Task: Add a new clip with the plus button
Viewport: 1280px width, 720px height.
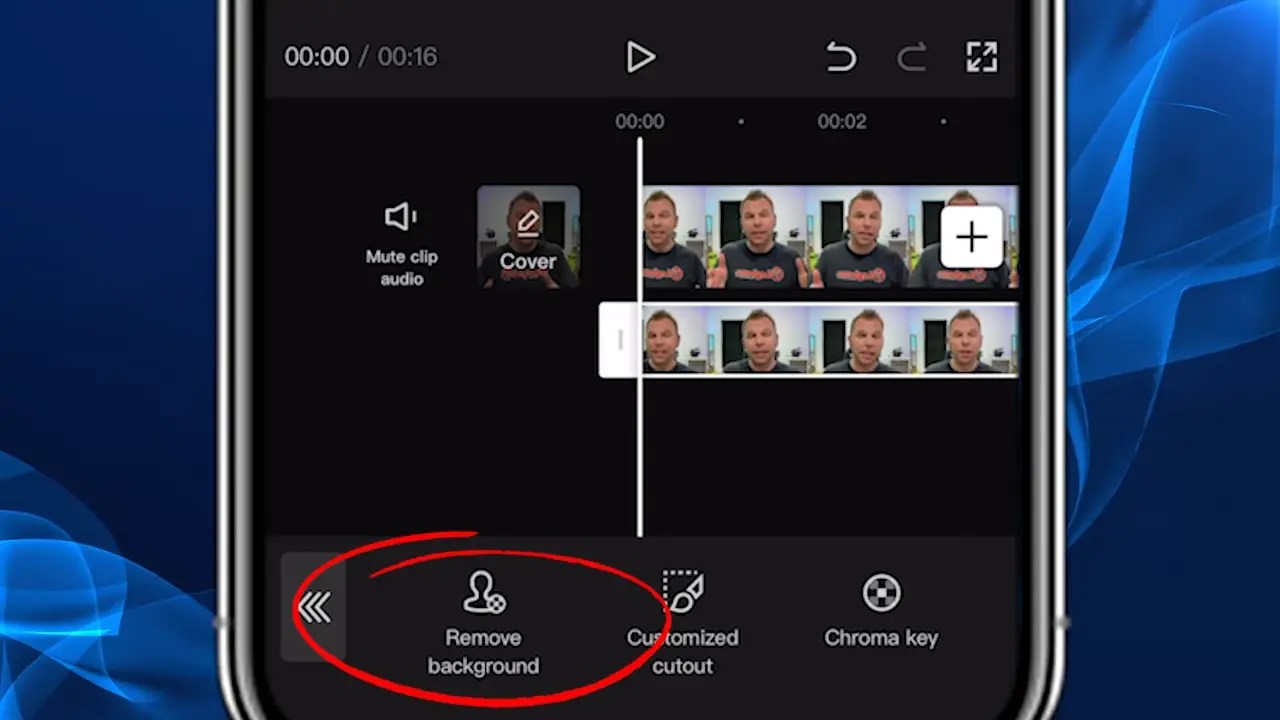Action: coord(970,236)
